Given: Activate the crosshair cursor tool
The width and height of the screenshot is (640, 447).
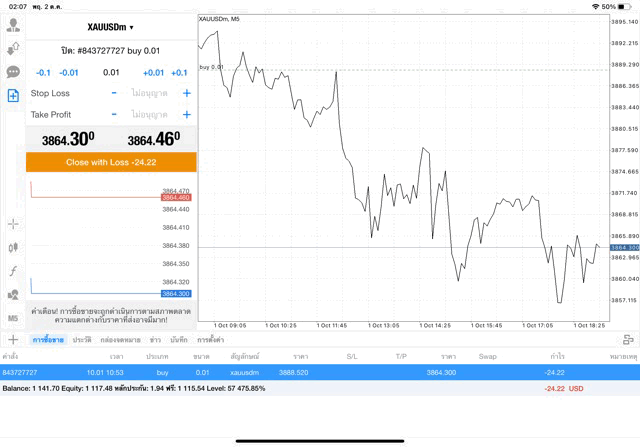Looking at the screenshot, I should coord(13,223).
